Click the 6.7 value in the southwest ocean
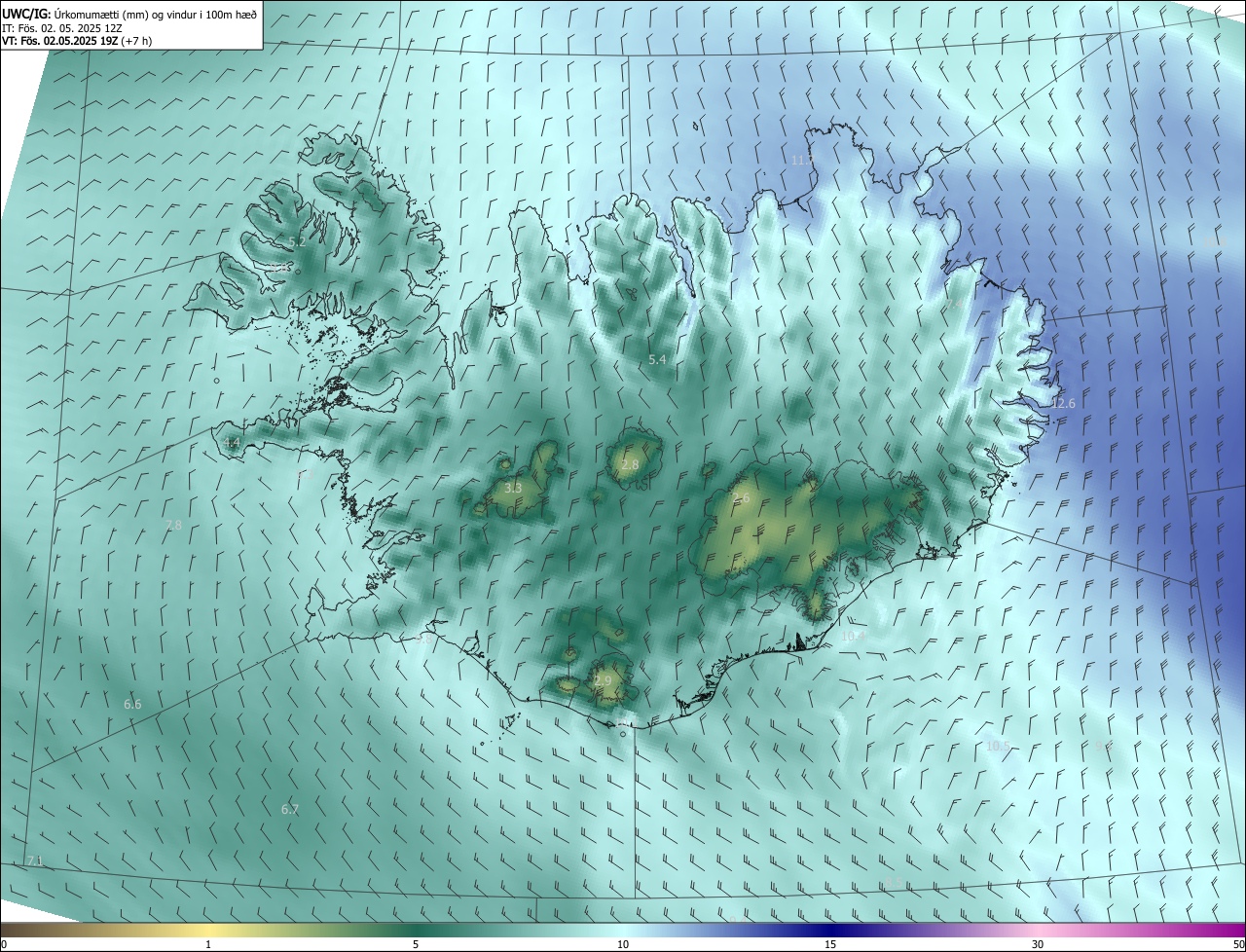This screenshot has height=952, width=1246. click(x=290, y=810)
